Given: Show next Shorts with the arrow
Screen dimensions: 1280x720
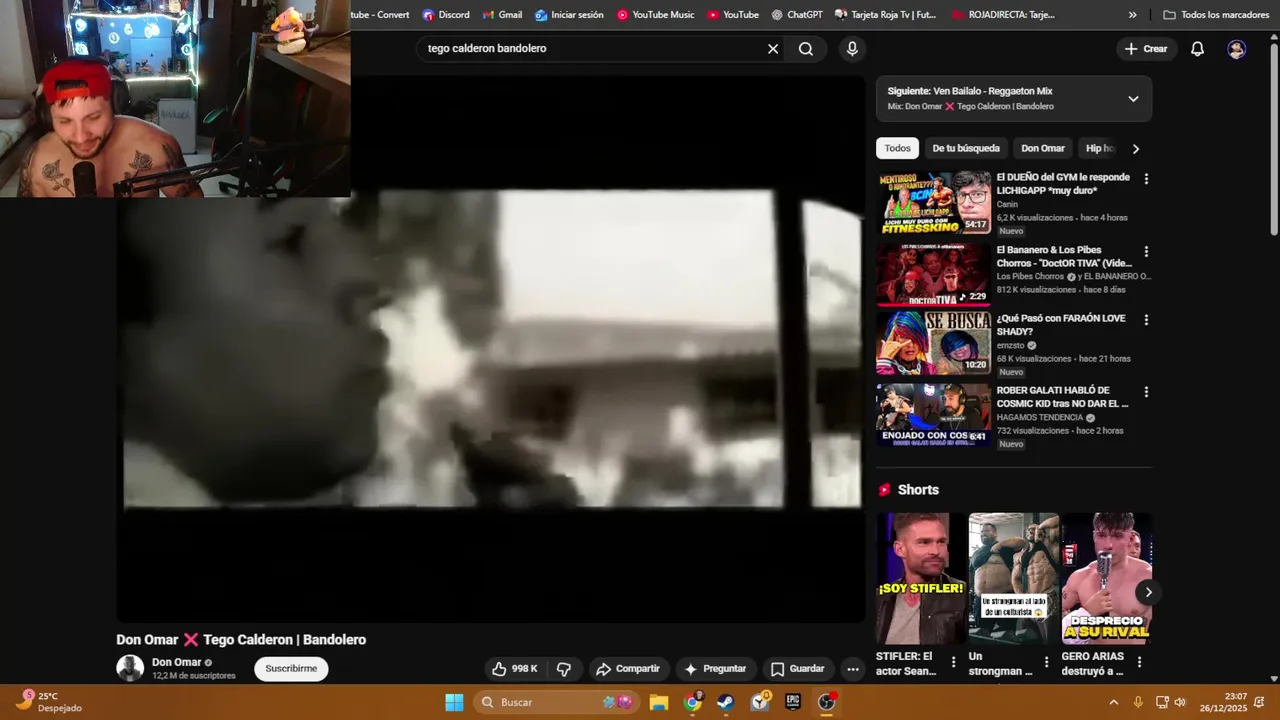Looking at the screenshot, I should coord(1148,592).
